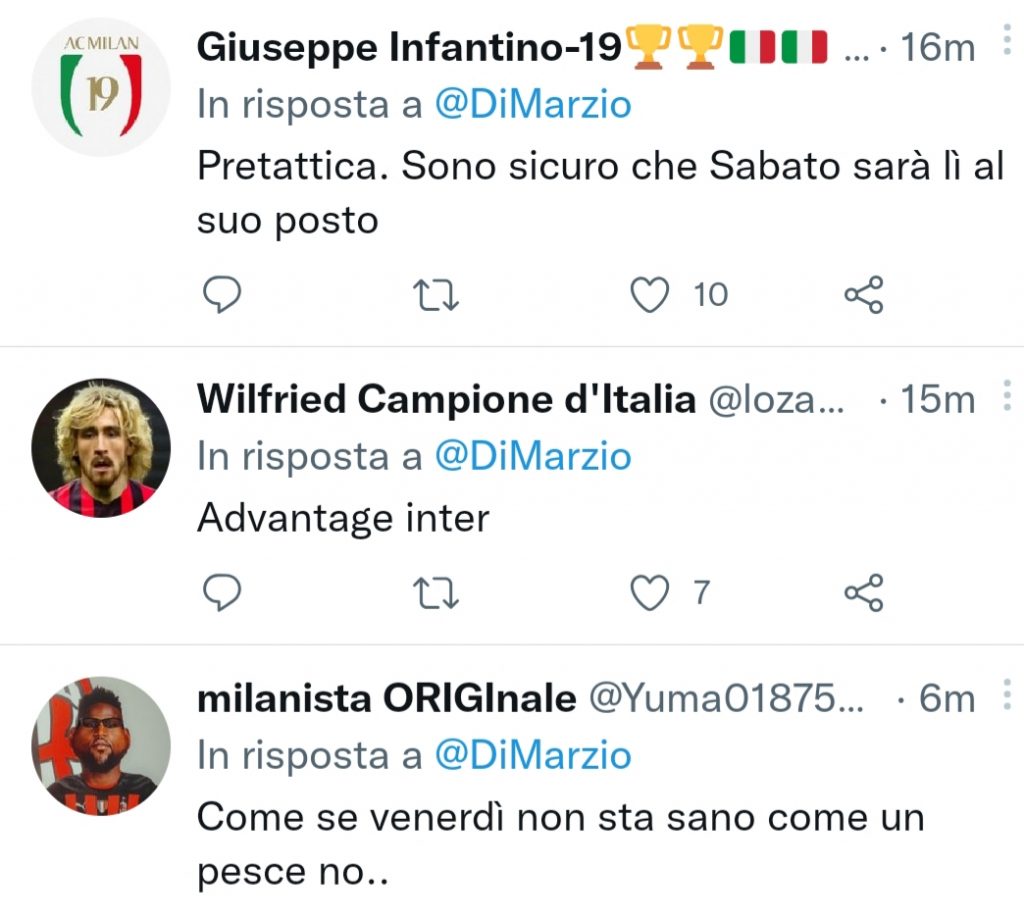Like the tweet with 10 likes
1024x920 pixels.
click(650, 294)
